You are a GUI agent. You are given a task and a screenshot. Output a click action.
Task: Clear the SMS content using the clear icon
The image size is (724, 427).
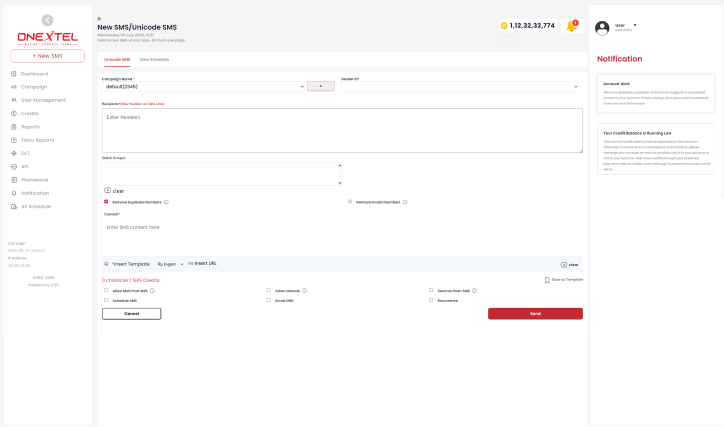pos(564,264)
